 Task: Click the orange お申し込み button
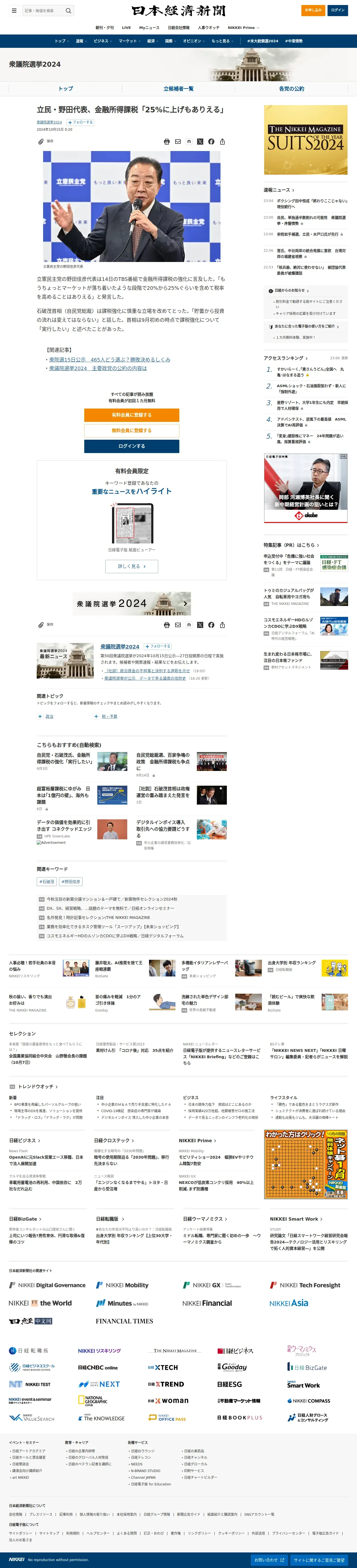[x=313, y=10]
